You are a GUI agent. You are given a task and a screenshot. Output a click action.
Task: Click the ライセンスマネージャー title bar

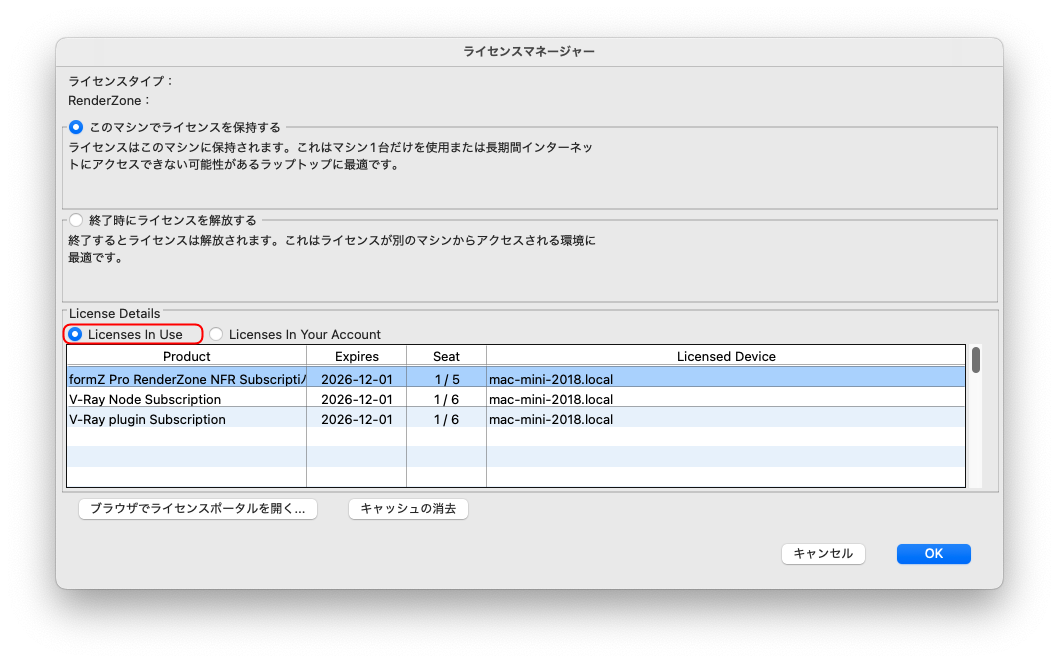529,51
